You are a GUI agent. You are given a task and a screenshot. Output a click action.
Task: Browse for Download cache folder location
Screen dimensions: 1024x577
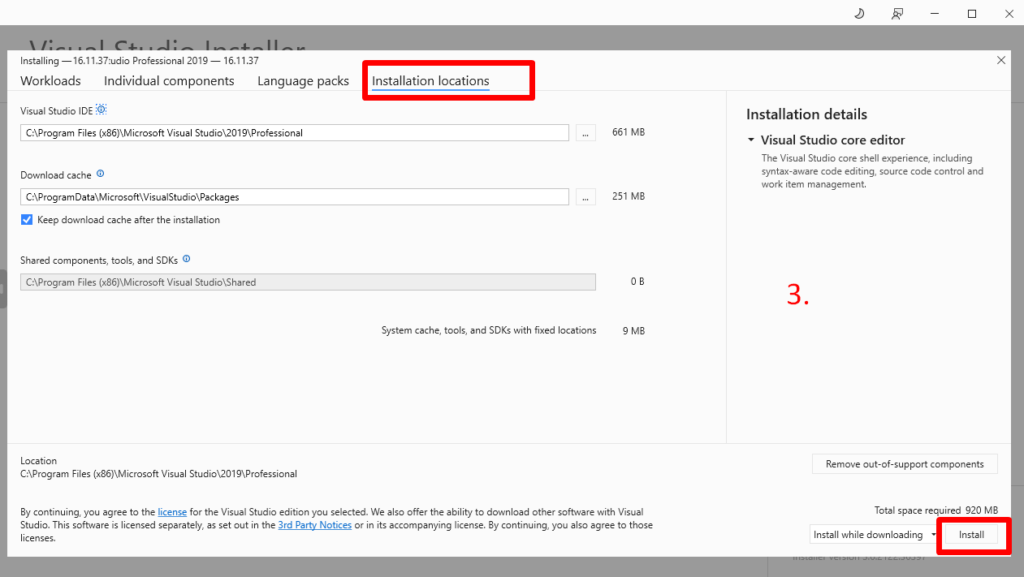pos(586,197)
